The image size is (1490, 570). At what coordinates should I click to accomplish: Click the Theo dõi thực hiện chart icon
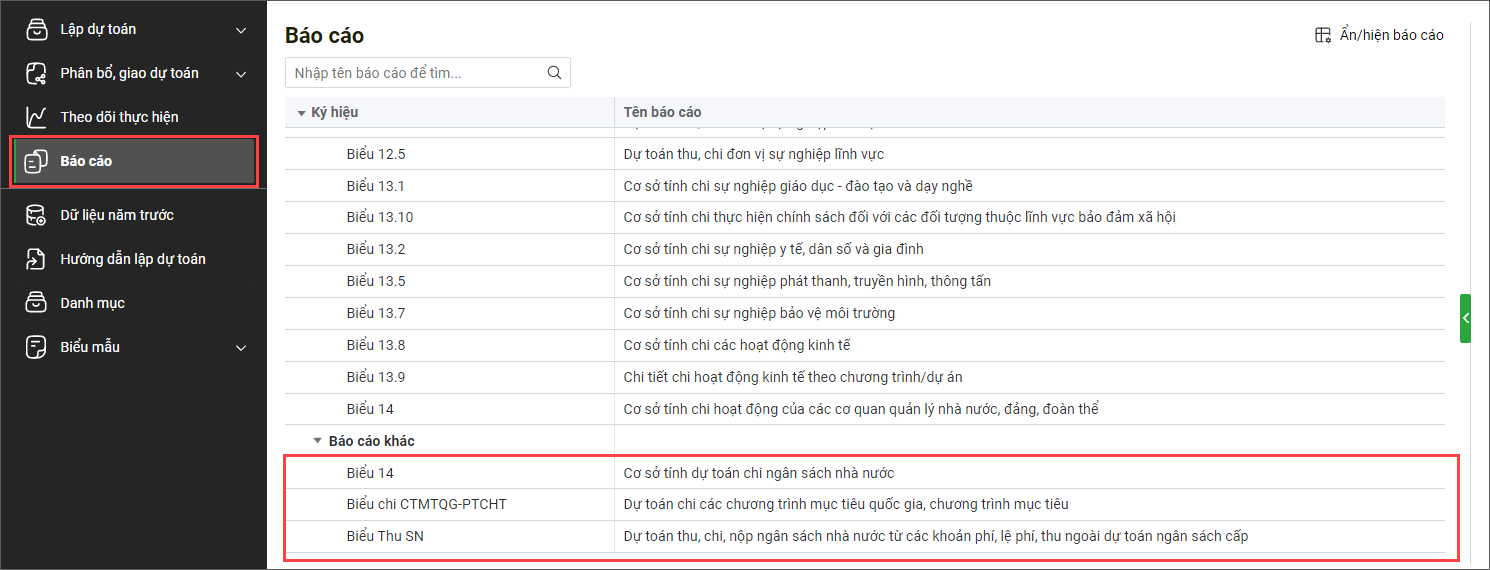point(37,117)
